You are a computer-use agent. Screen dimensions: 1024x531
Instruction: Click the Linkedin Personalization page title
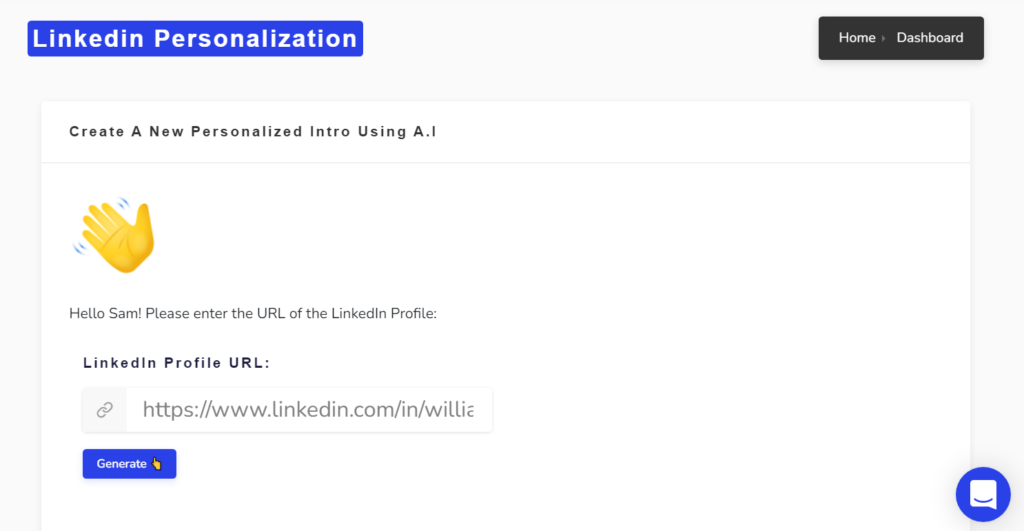point(195,39)
